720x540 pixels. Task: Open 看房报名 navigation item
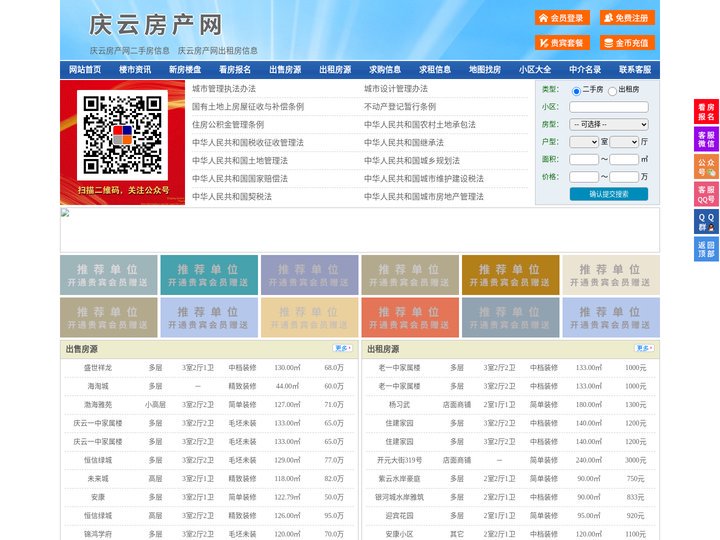tap(235, 70)
